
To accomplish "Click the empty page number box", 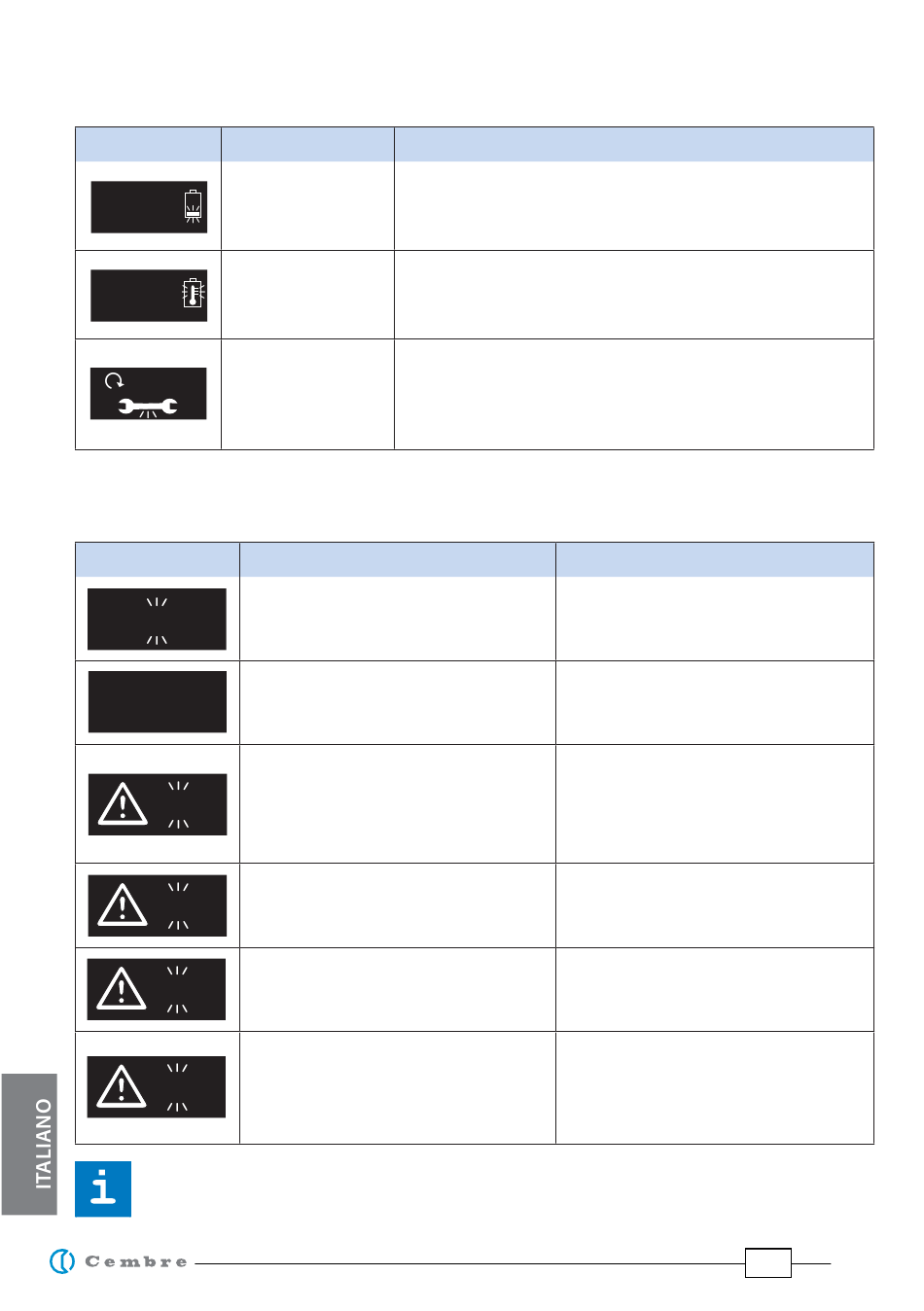I will [768, 1262].
